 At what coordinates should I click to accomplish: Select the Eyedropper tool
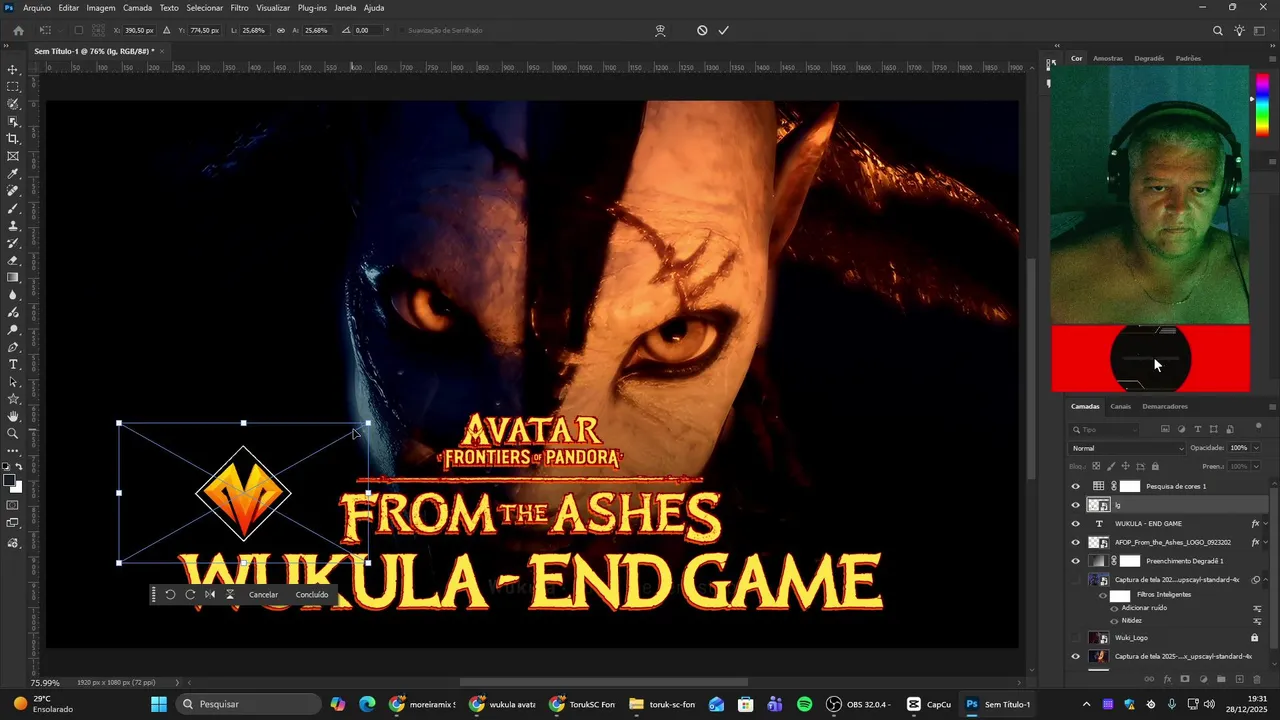coord(13,174)
